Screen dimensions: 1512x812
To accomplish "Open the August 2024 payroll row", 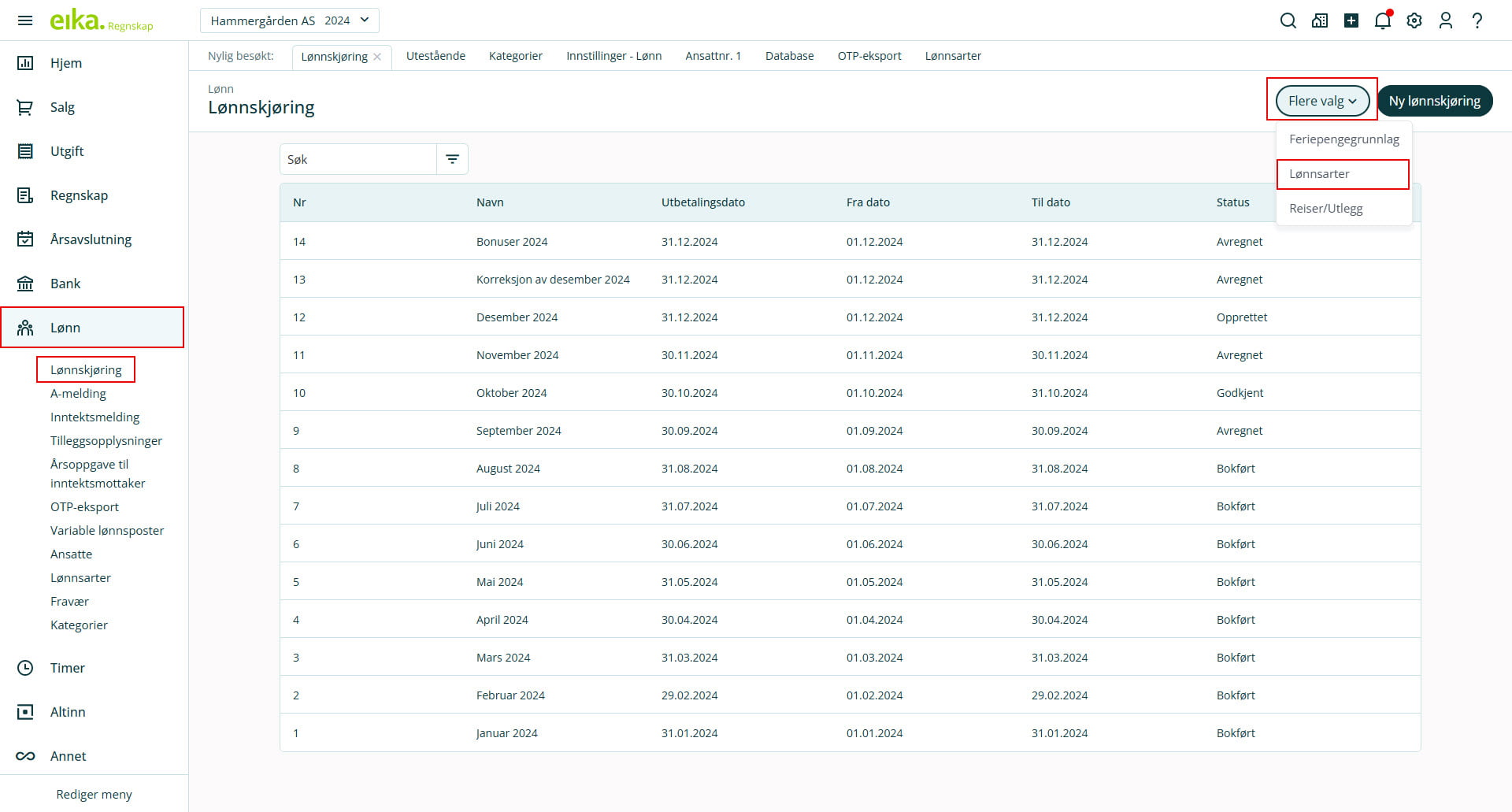I will (x=850, y=469).
